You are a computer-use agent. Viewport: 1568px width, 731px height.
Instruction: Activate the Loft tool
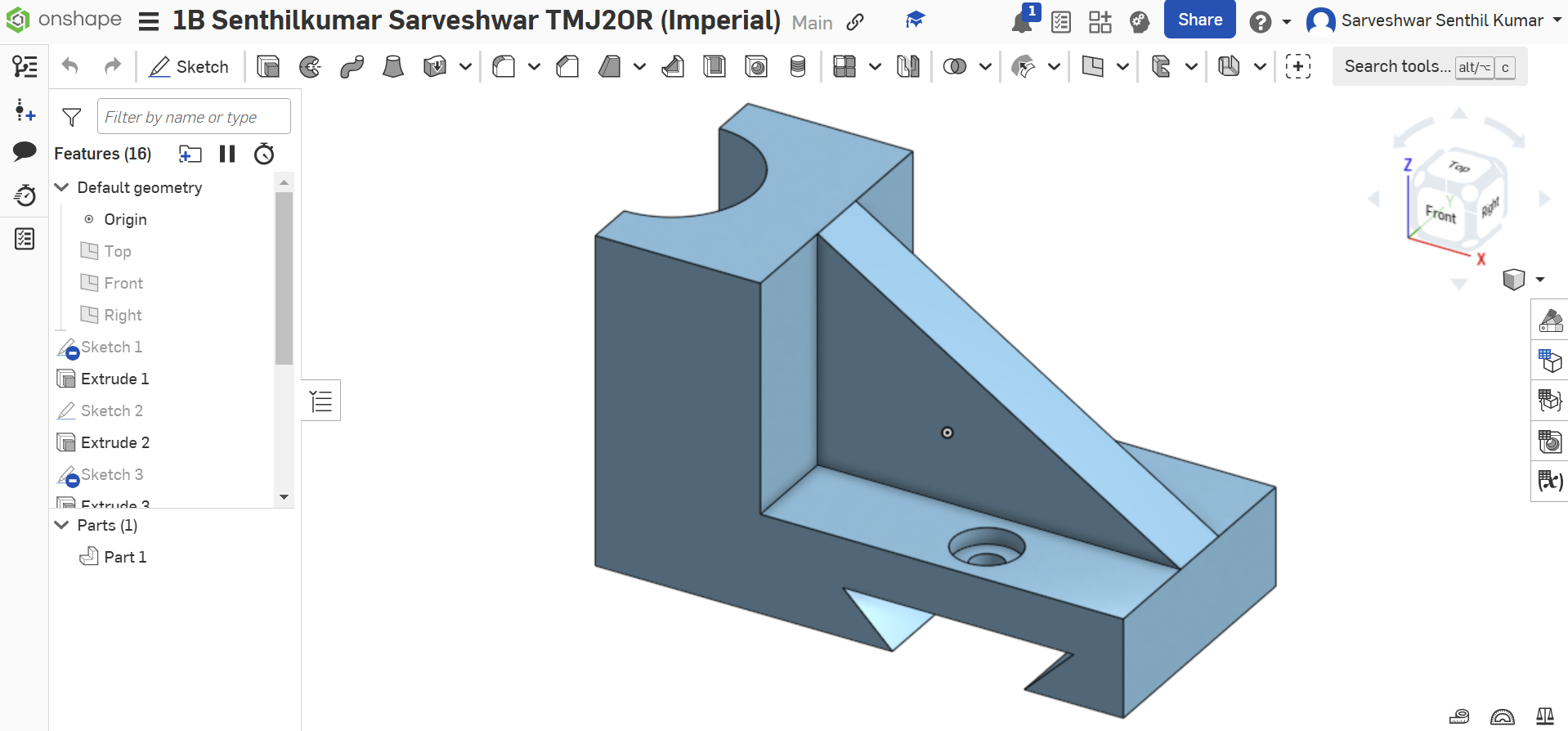tap(393, 66)
